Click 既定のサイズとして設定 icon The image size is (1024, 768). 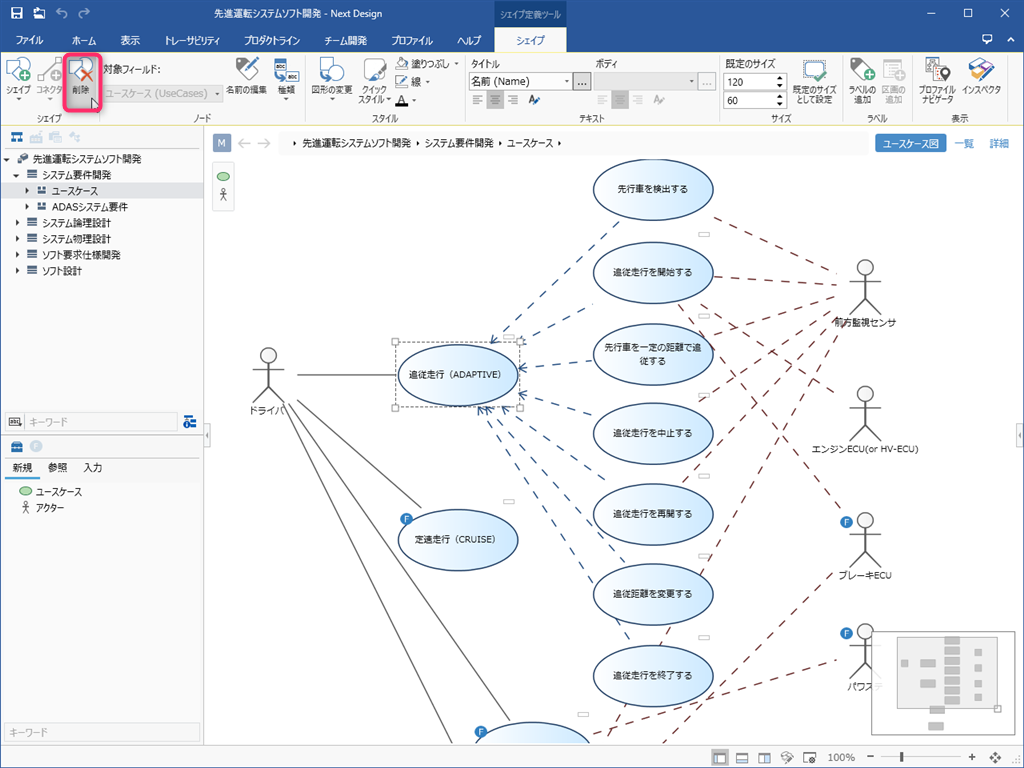[813, 79]
